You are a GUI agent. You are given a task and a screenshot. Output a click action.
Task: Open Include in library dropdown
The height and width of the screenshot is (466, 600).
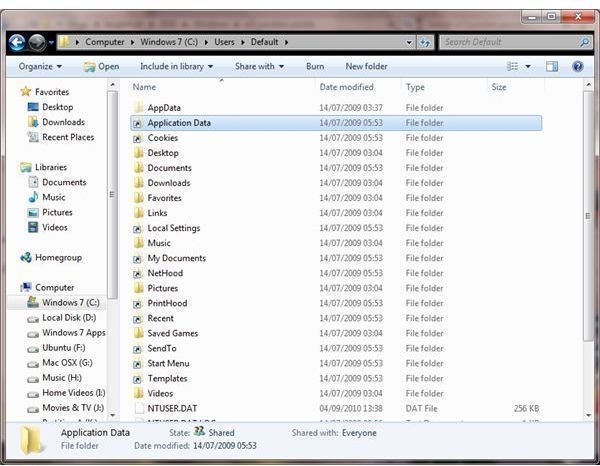[x=176, y=67]
